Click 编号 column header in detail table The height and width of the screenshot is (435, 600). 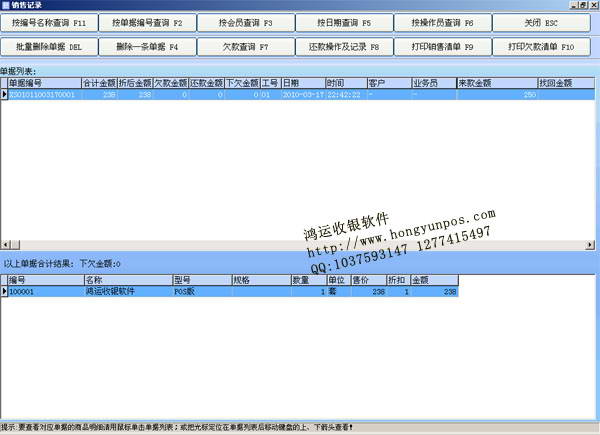pyautogui.click(x=46, y=280)
